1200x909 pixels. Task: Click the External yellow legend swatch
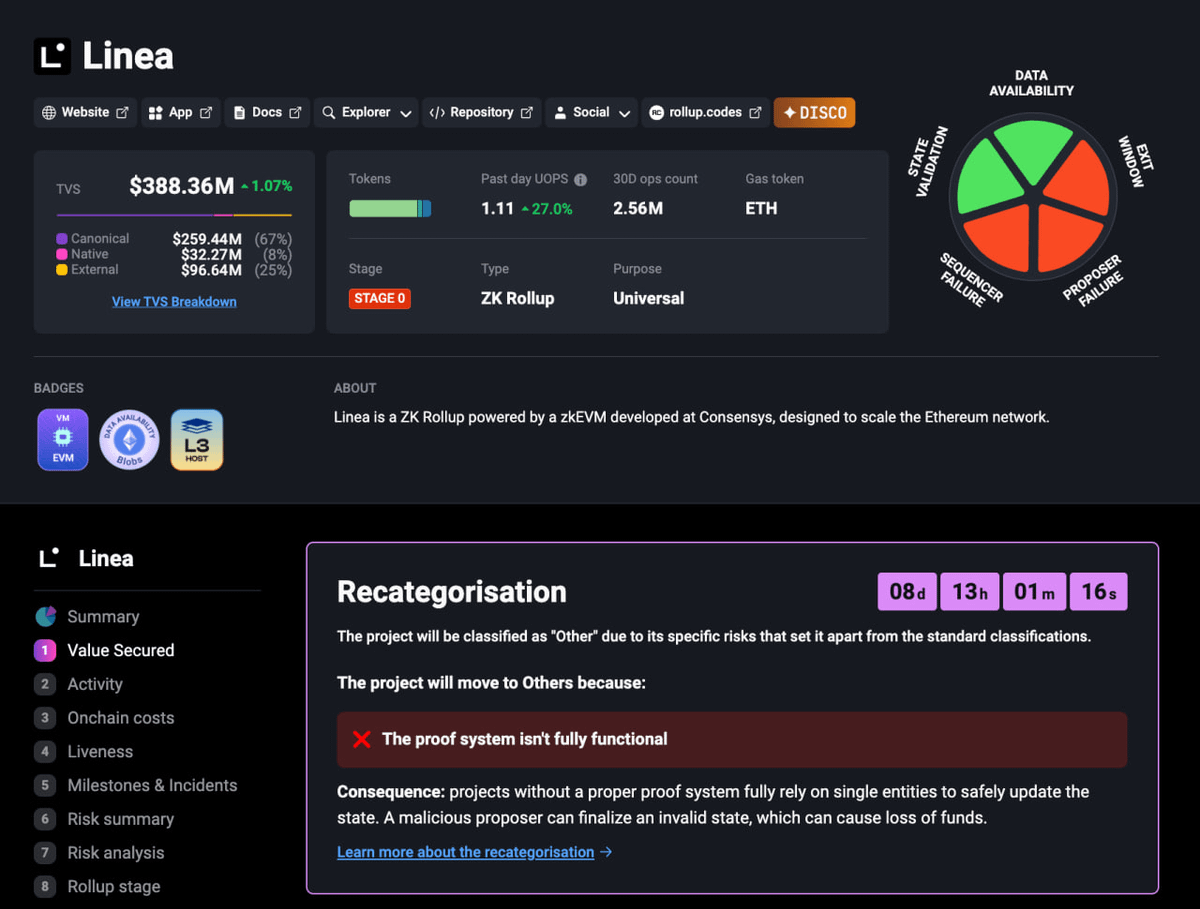(x=62, y=270)
